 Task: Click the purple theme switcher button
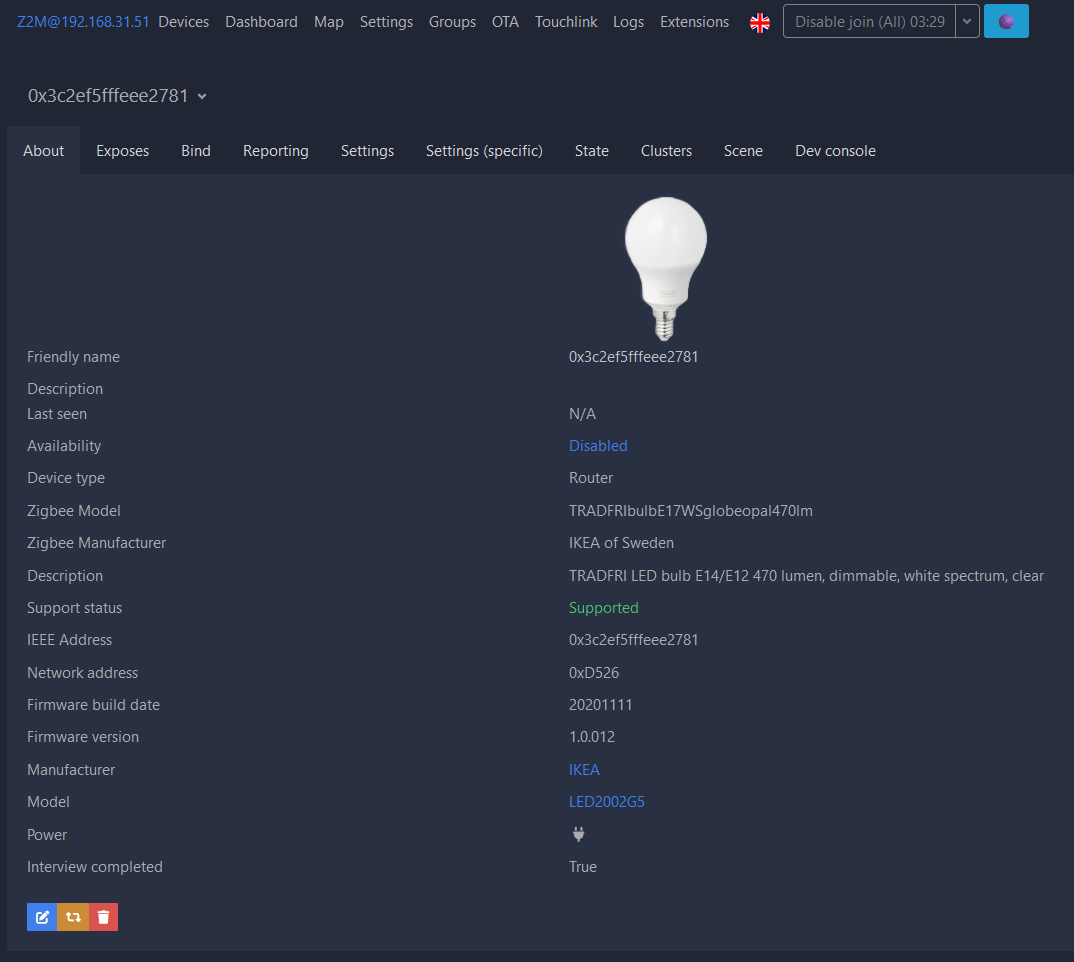click(x=1006, y=21)
